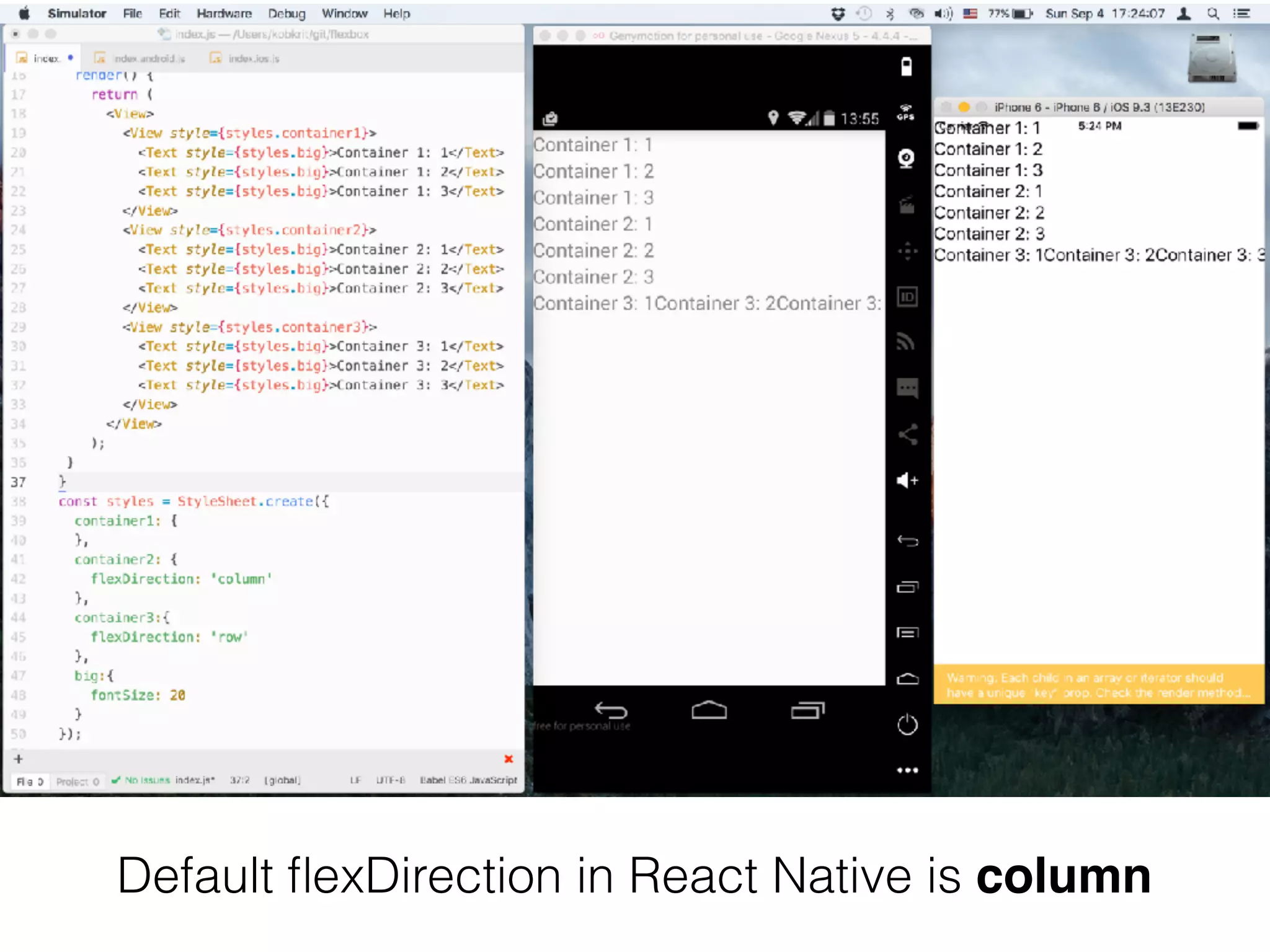The image size is (1270, 952).
Task: Open the Hardware menu
Action: click(x=224, y=14)
